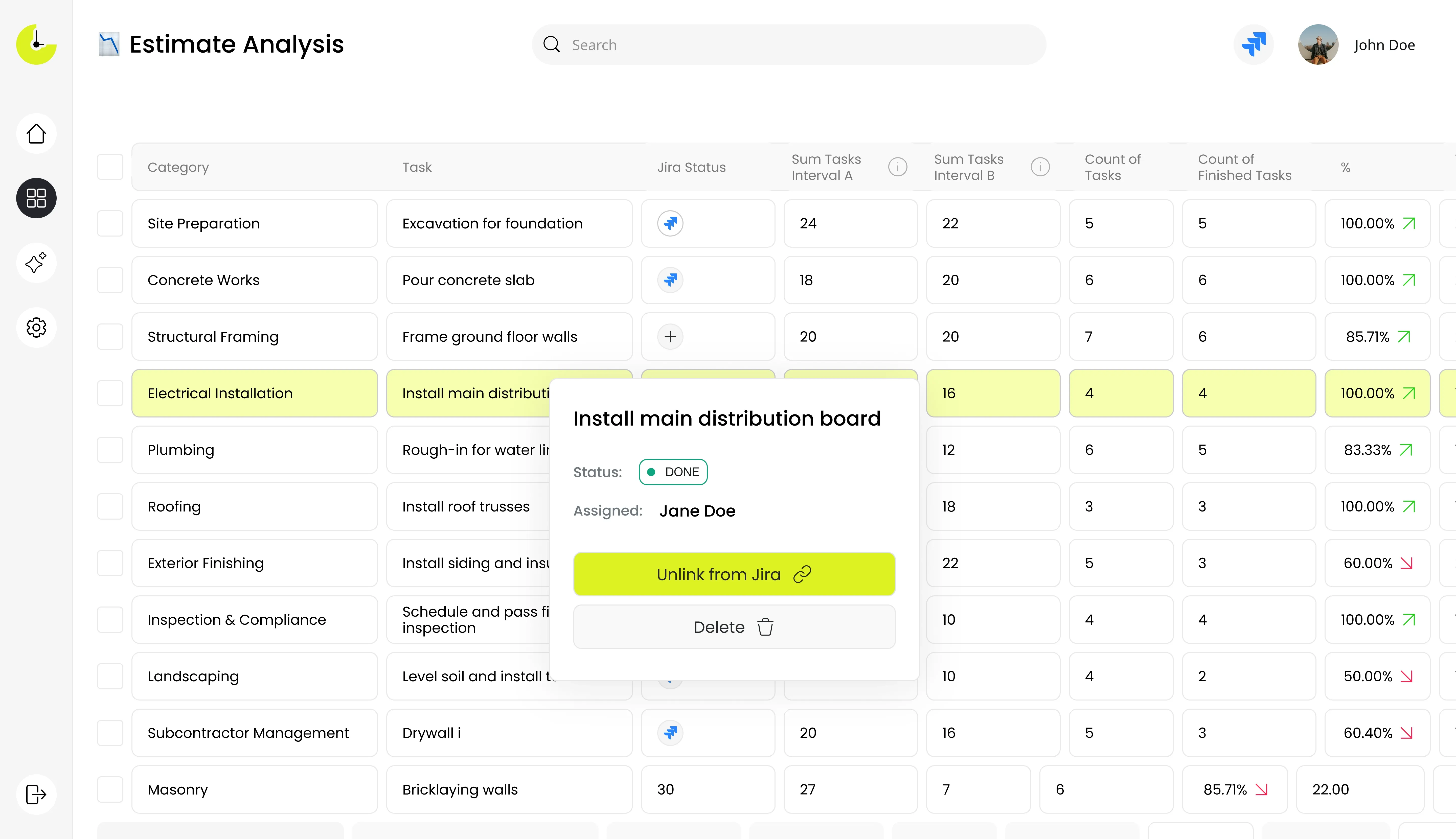Click the Unlink from Jira button
The image size is (1456, 839).
[x=734, y=574]
